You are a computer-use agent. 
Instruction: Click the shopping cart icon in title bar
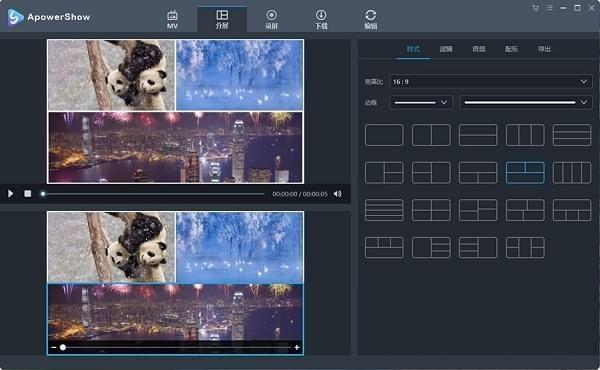535,8
